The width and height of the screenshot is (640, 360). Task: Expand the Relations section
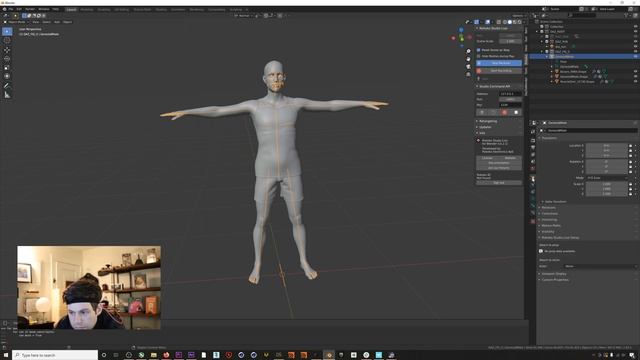point(549,207)
